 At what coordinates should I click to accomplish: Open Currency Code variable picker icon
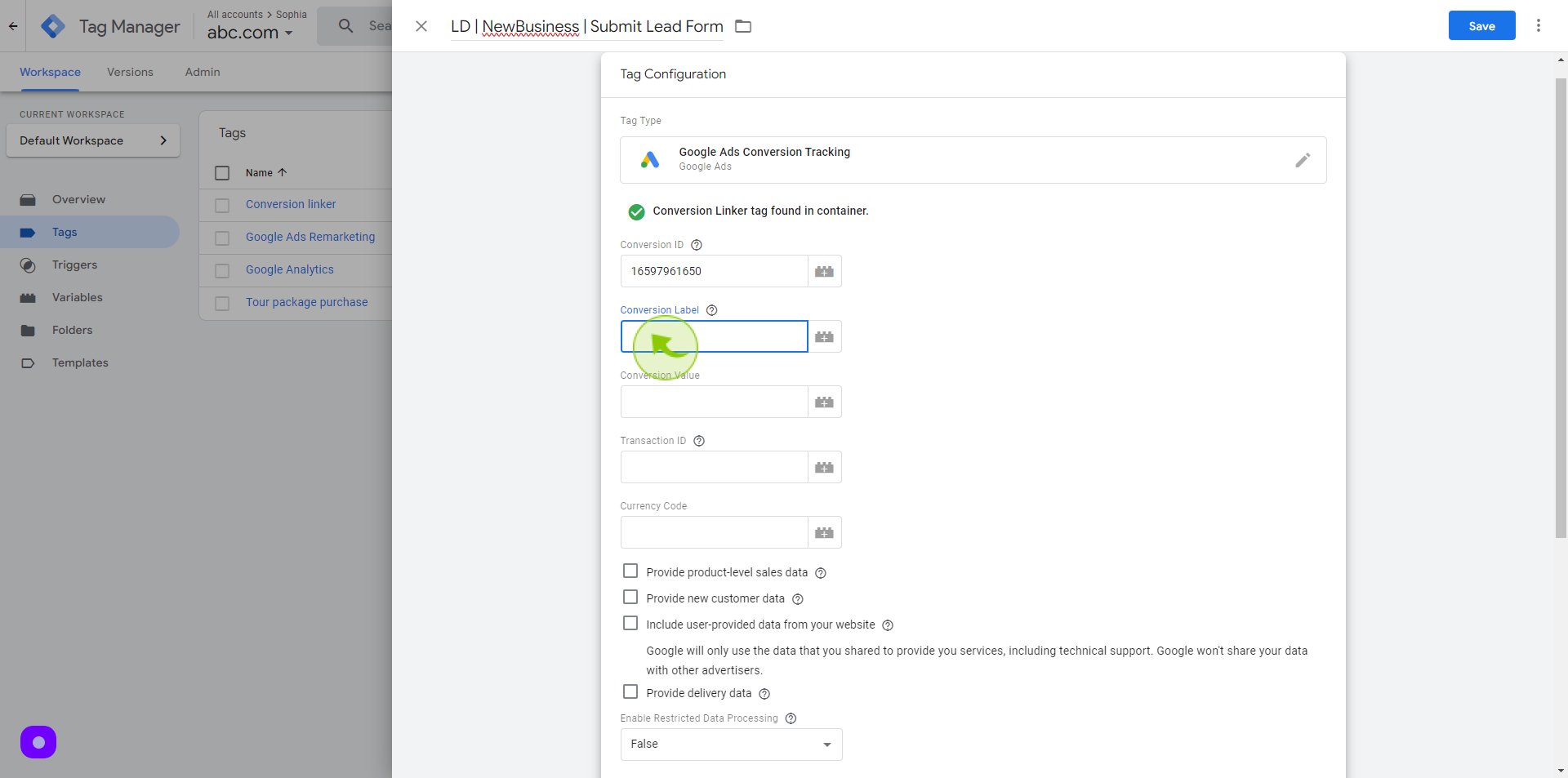click(825, 532)
